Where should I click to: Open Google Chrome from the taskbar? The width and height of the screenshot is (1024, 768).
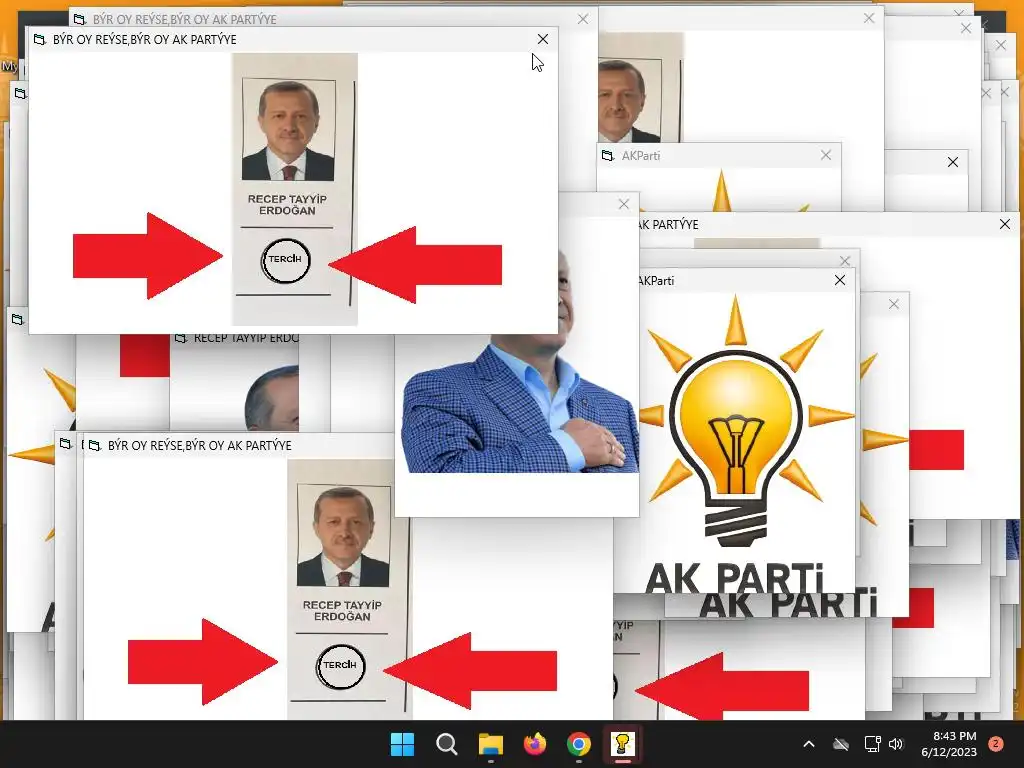click(x=579, y=744)
